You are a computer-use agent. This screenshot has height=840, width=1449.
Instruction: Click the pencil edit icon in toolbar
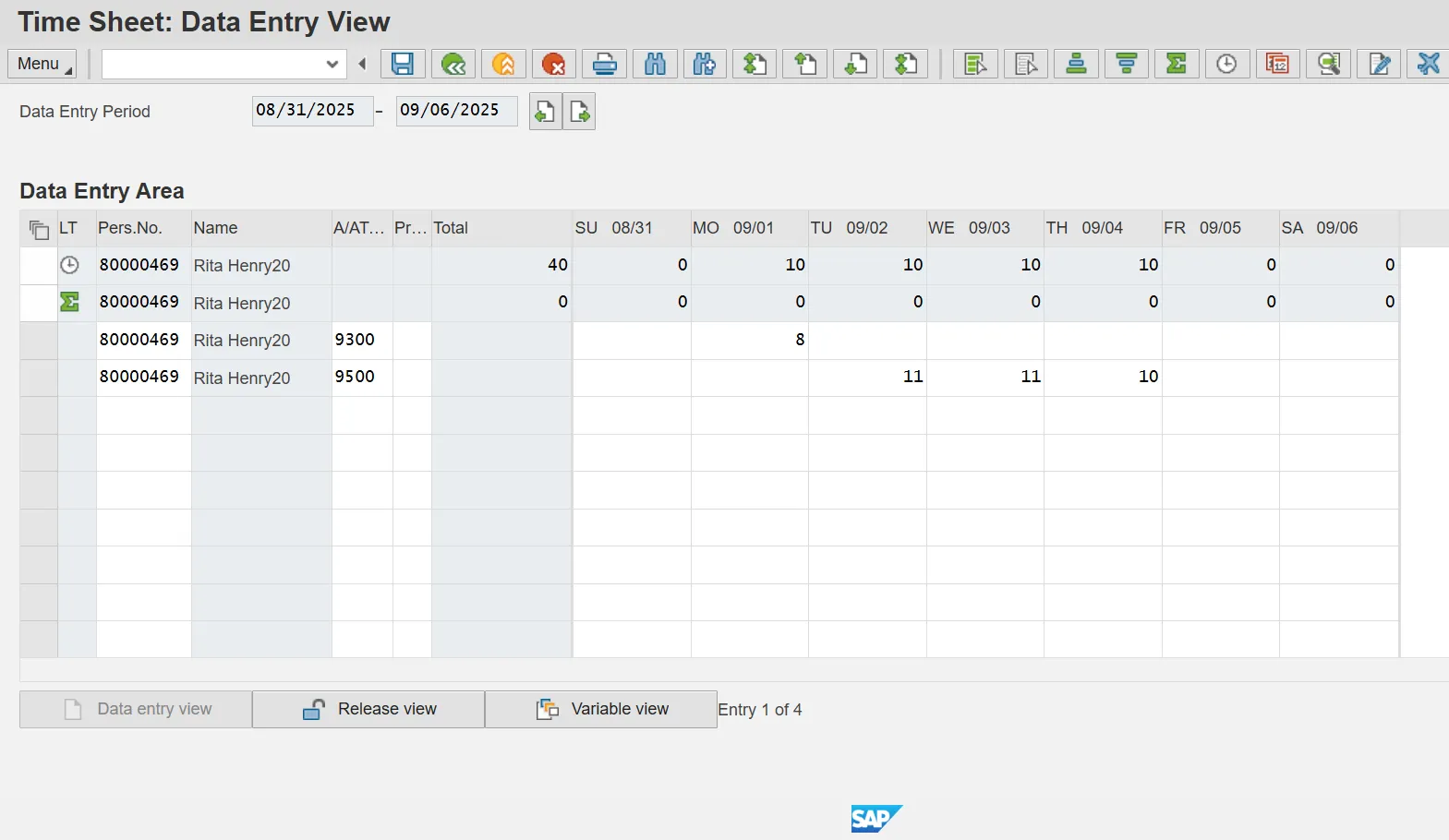[1380, 64]
